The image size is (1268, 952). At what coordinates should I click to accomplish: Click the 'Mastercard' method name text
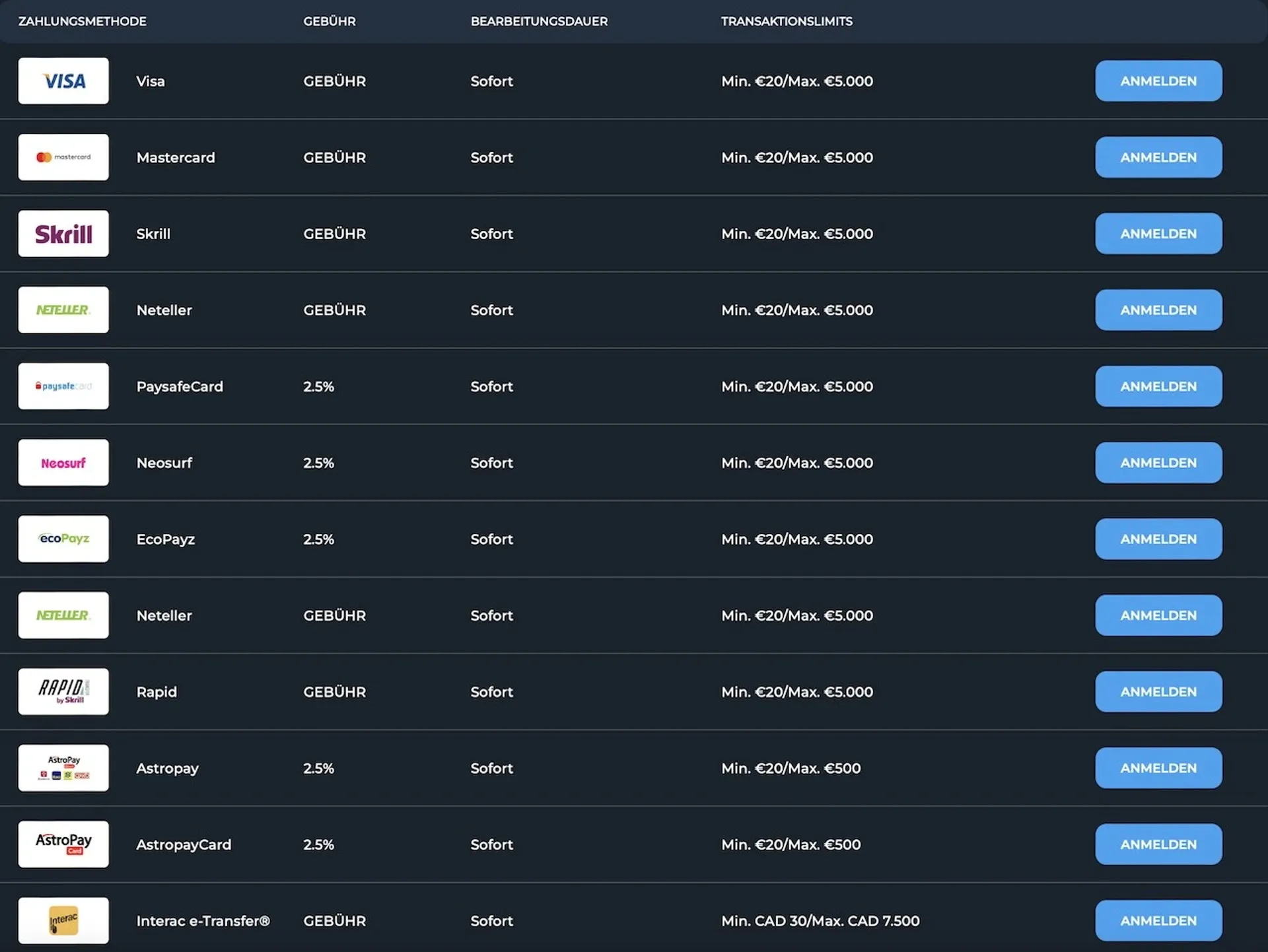(176, 158)
